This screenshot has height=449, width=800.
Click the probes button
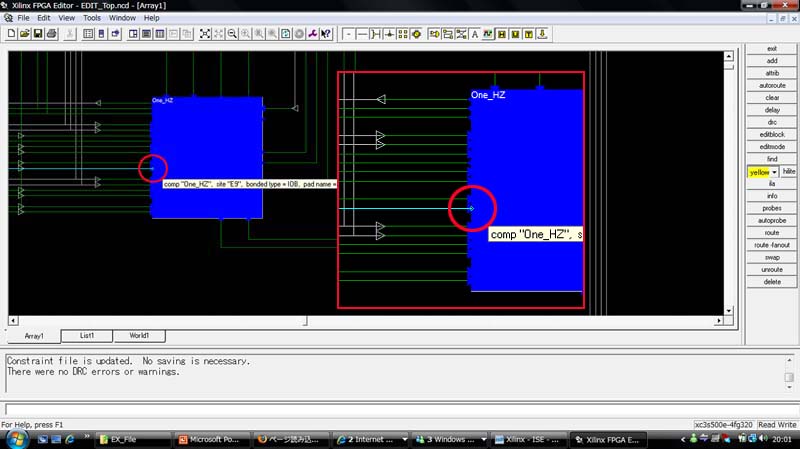pos(772,208)
